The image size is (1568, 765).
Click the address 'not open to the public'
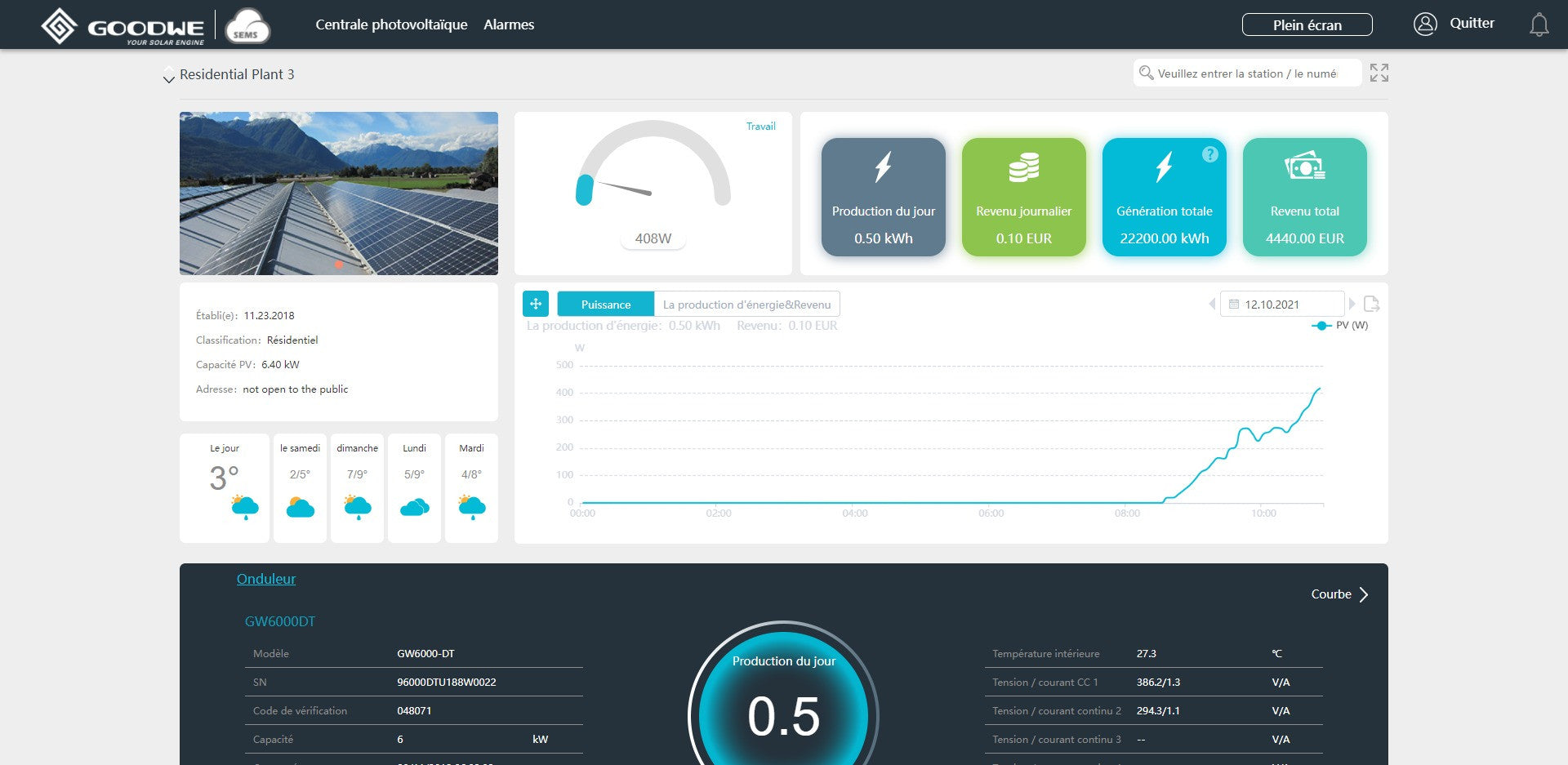pyautogui.click(x=295, y=389)
